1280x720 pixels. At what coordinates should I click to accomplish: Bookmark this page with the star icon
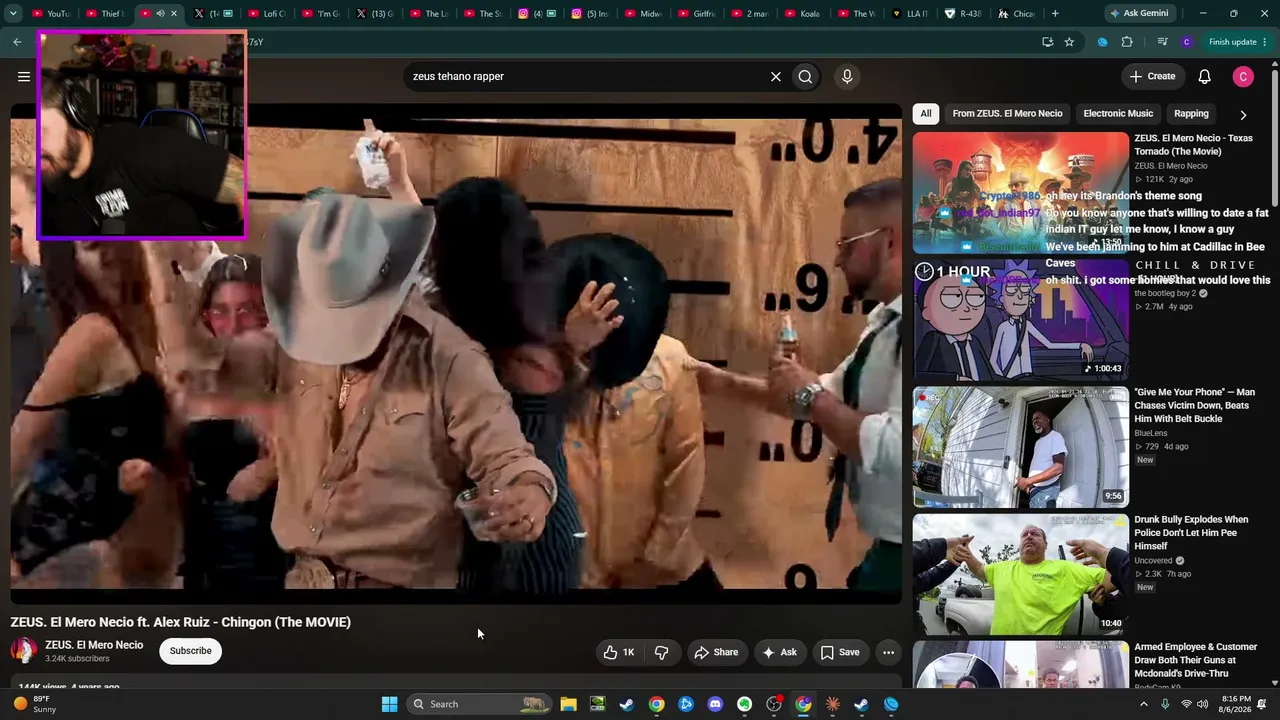point(1069,42)
